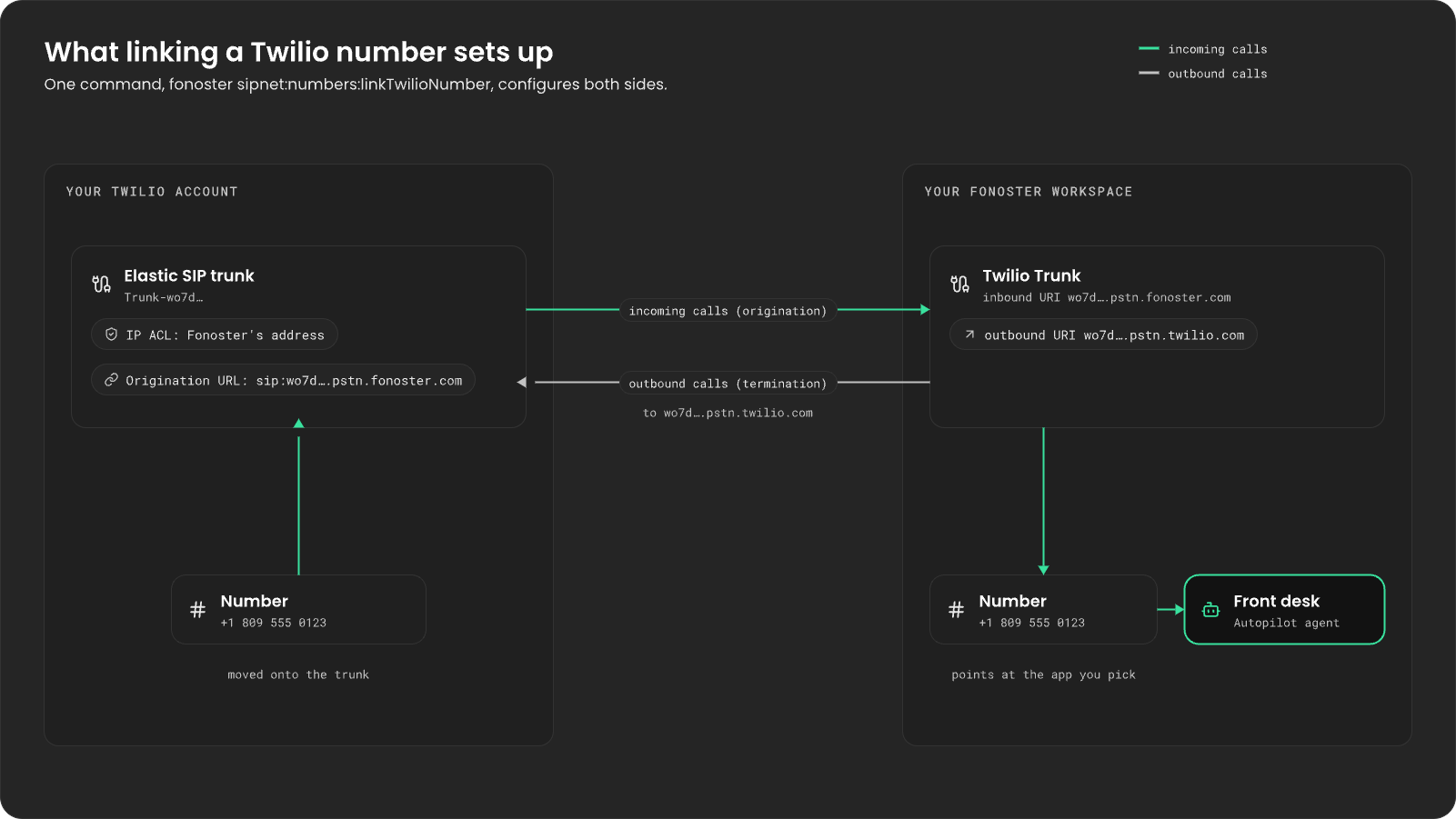
Task: Click the IP ACL: Fonoster's address pill
Action: point(215,335)
